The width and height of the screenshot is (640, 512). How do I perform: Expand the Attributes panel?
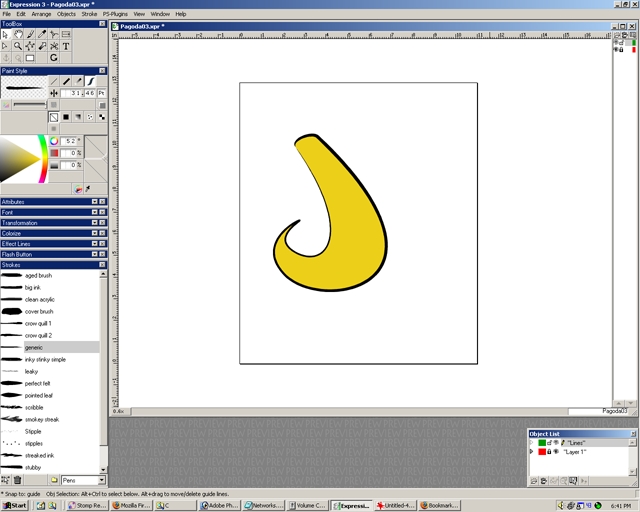click(94, 202)
